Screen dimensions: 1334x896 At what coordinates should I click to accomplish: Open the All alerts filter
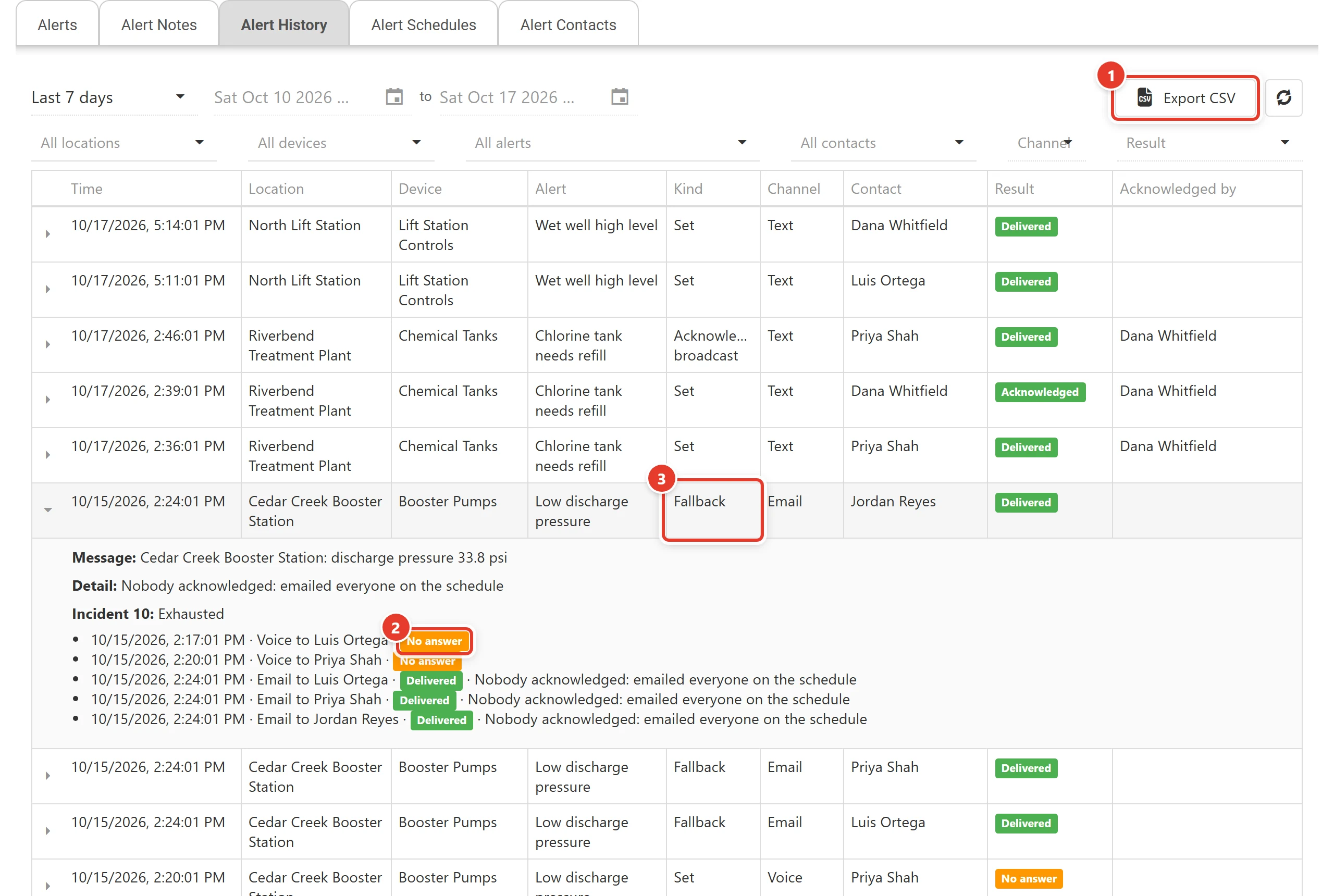pyautogui.click(x=612, y=143)
